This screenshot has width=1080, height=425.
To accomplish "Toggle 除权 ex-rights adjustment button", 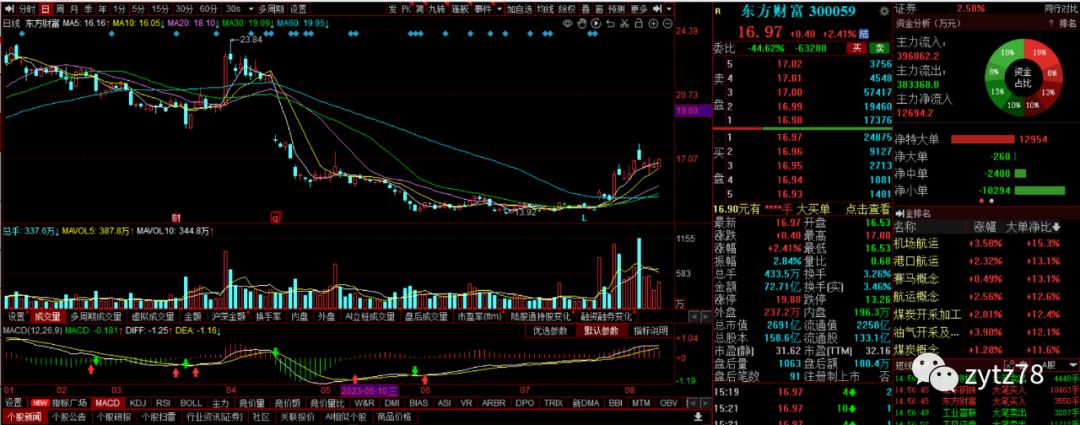I will tap(566, 9).
